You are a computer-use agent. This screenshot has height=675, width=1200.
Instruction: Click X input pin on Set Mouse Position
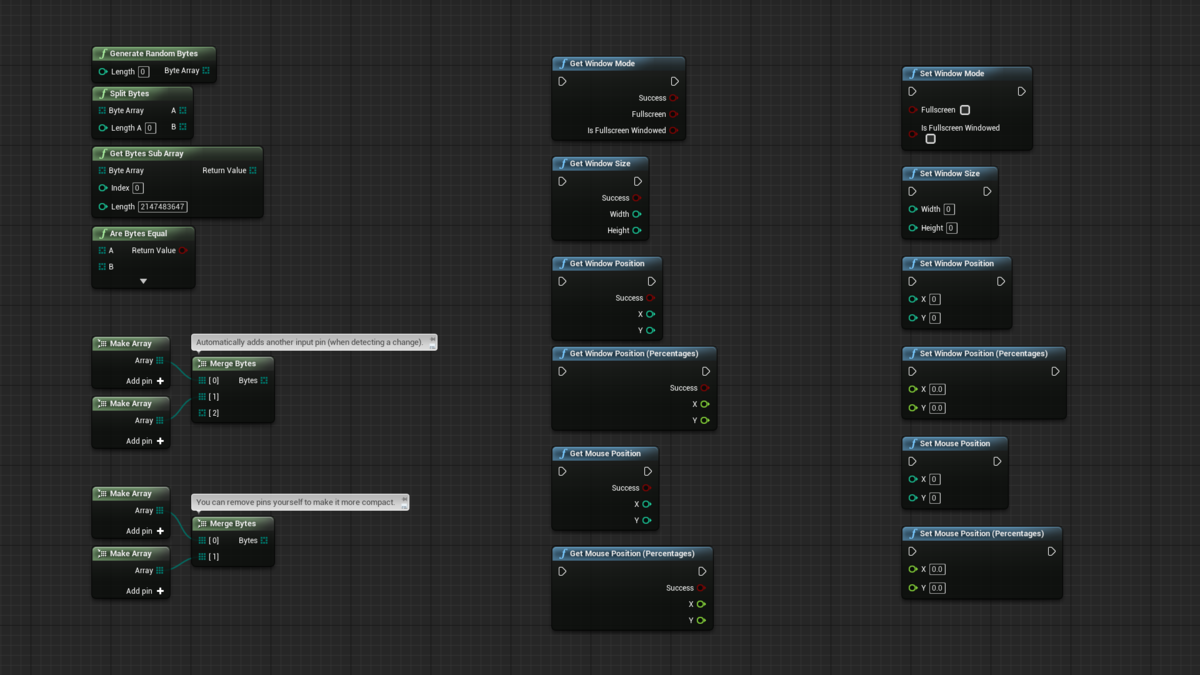click(x=913, y=479)
